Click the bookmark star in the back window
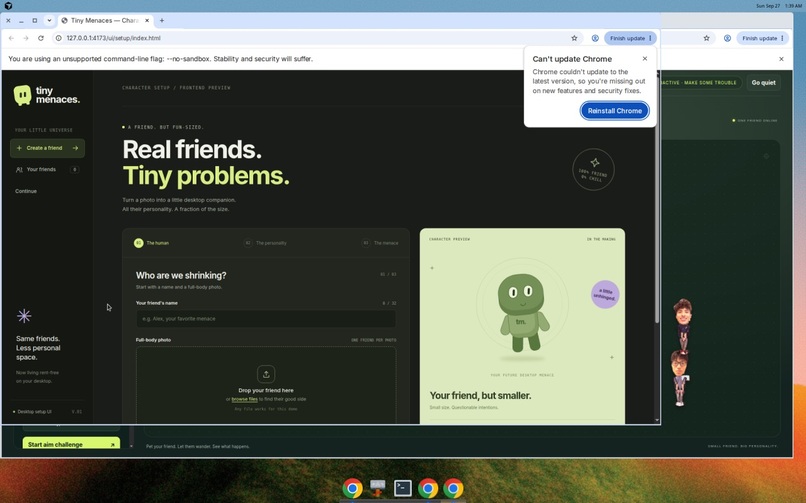The image size is (806, 503). pyautogui.click(x=706, y=38)
